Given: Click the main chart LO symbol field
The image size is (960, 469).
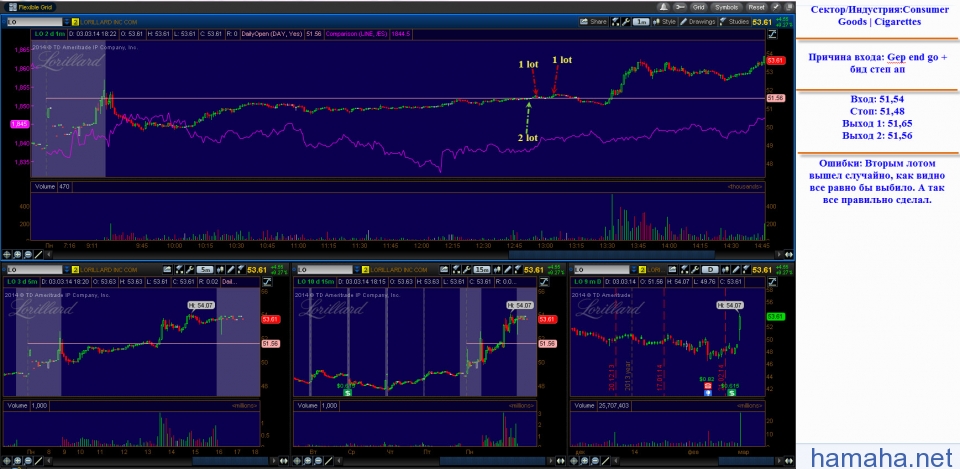Looking at the screenshot, I should pyautogui.click(x=35, y=22).
